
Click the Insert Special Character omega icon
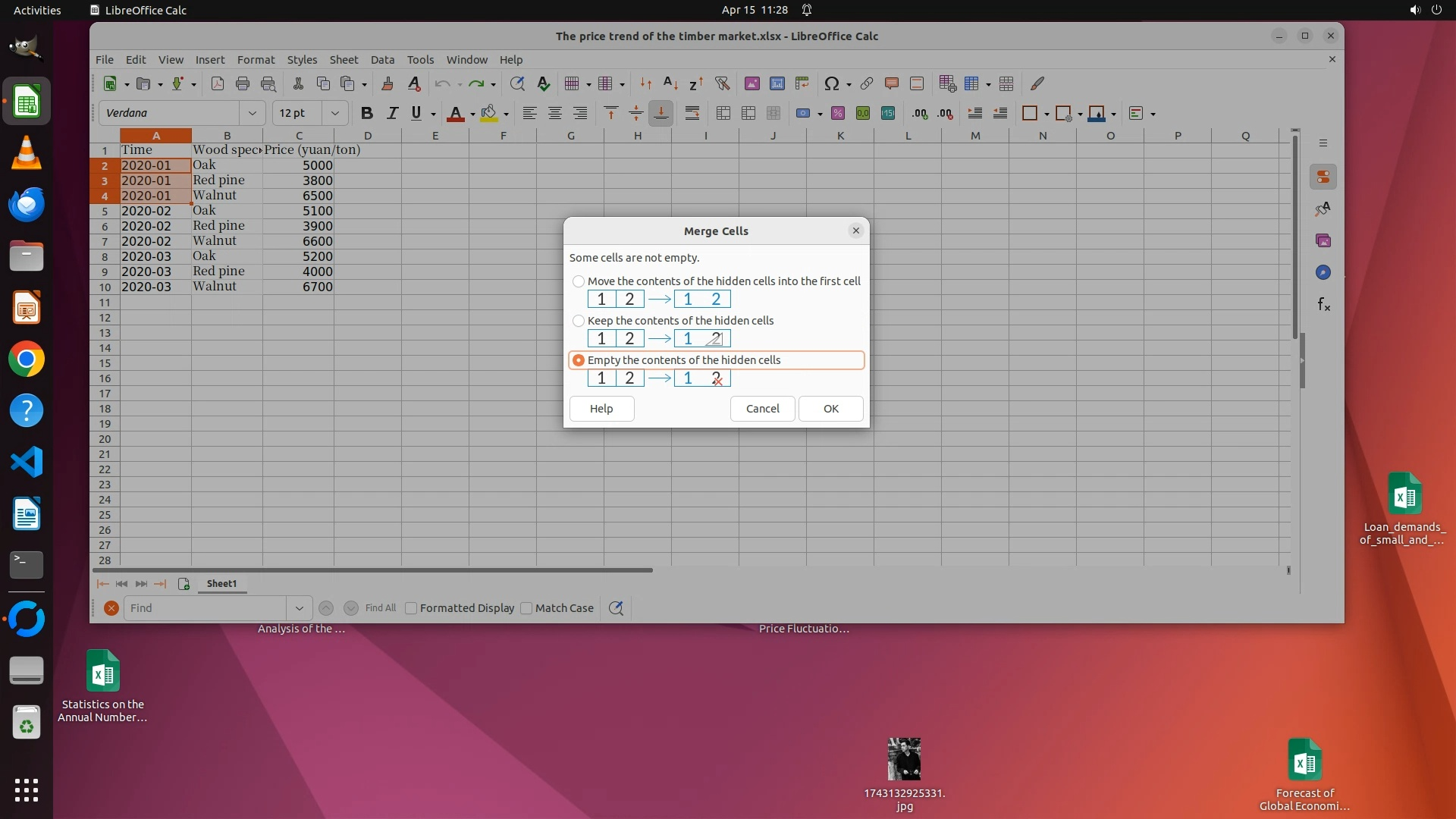point(831,84)
